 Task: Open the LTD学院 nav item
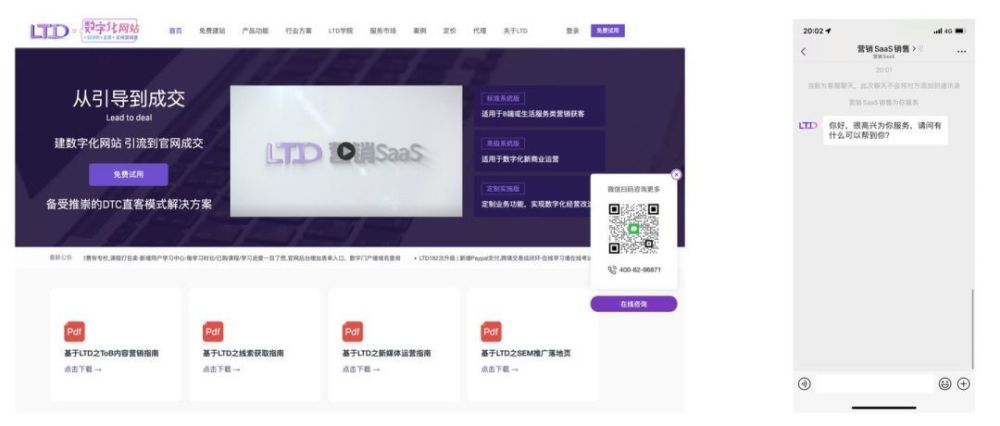[341, 31]
